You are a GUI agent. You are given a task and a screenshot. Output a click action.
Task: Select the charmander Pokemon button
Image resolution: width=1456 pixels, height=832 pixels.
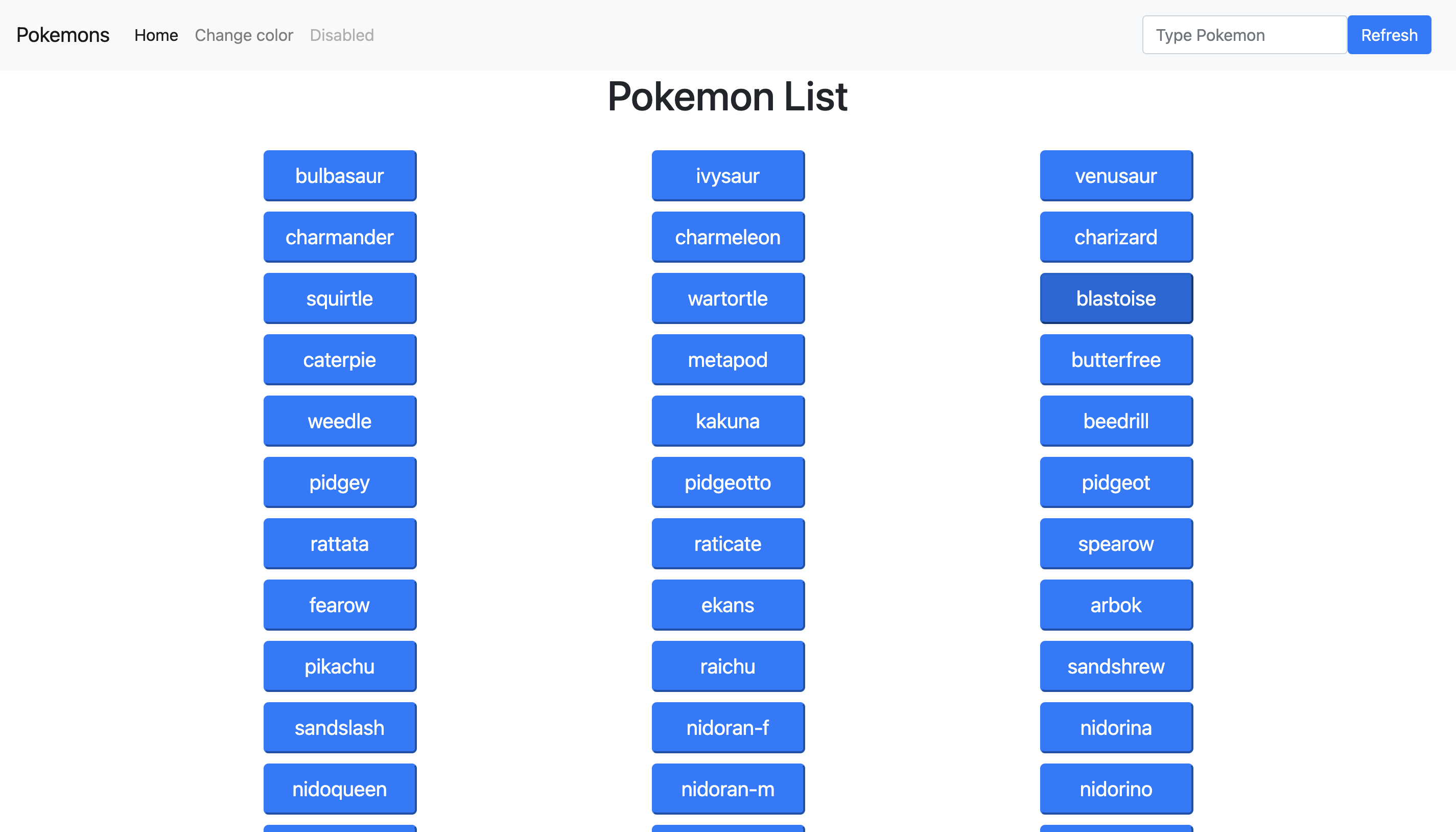tap(339, 236)
